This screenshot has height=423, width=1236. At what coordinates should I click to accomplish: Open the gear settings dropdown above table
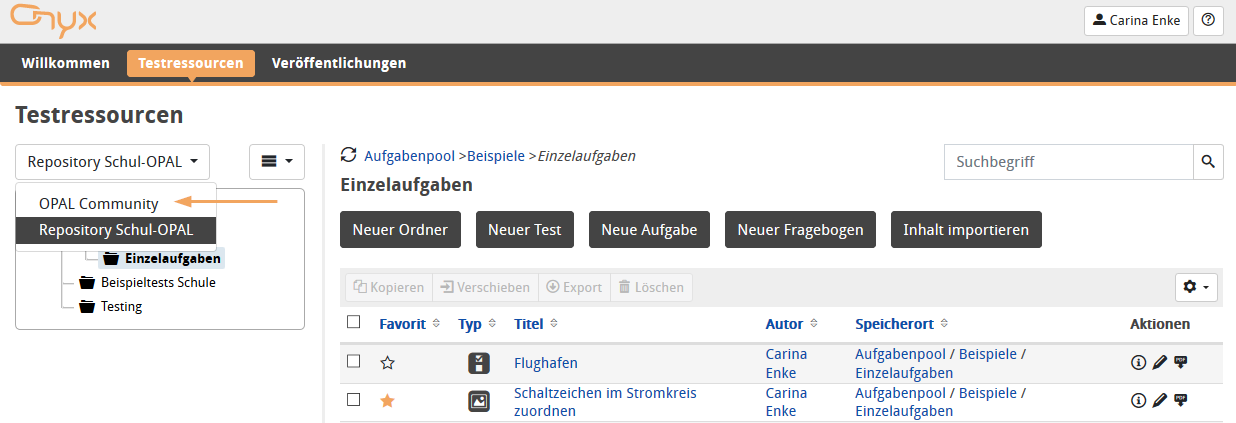(1196, 287)
